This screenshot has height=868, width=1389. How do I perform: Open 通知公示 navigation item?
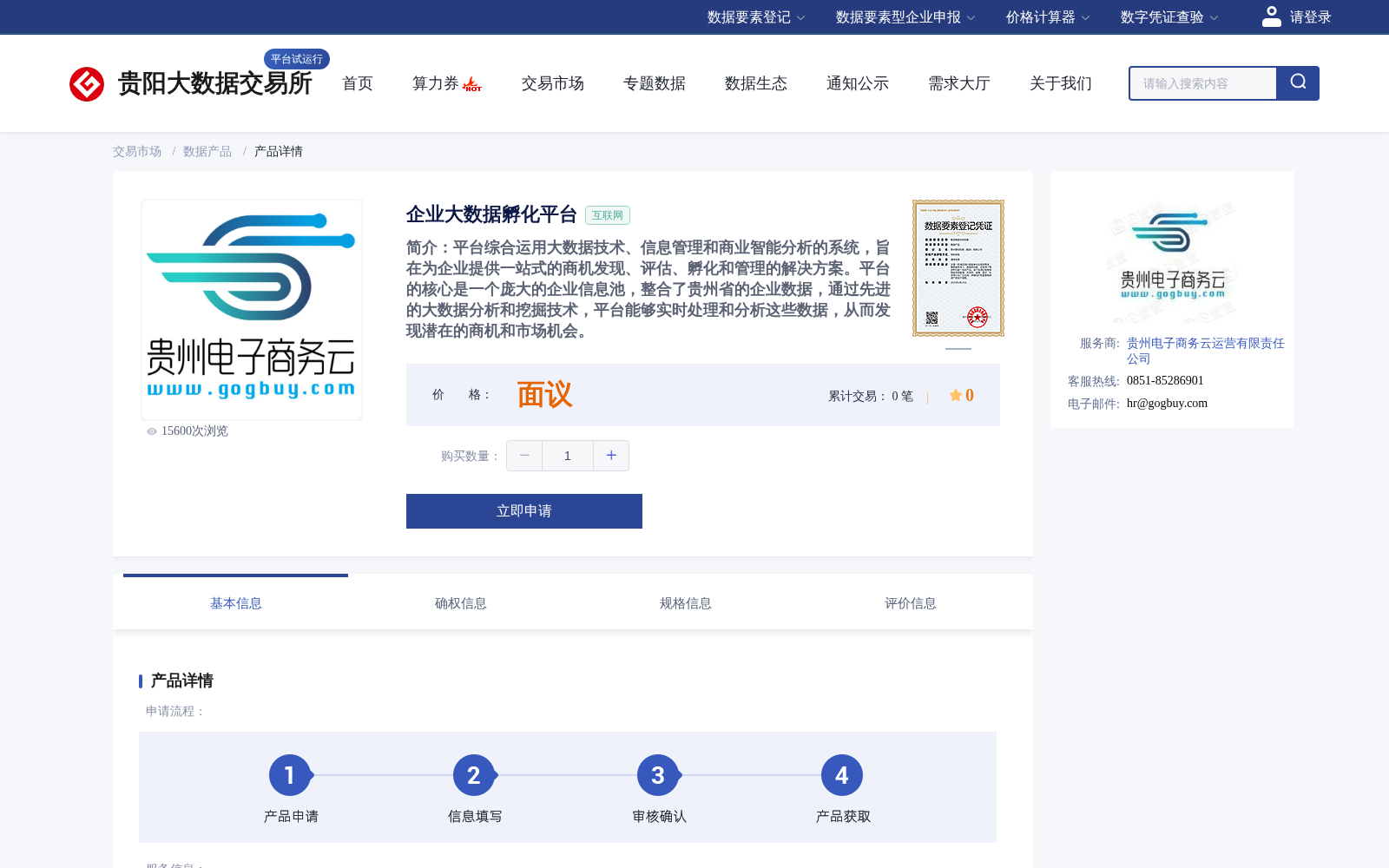[x=858, y=83]
